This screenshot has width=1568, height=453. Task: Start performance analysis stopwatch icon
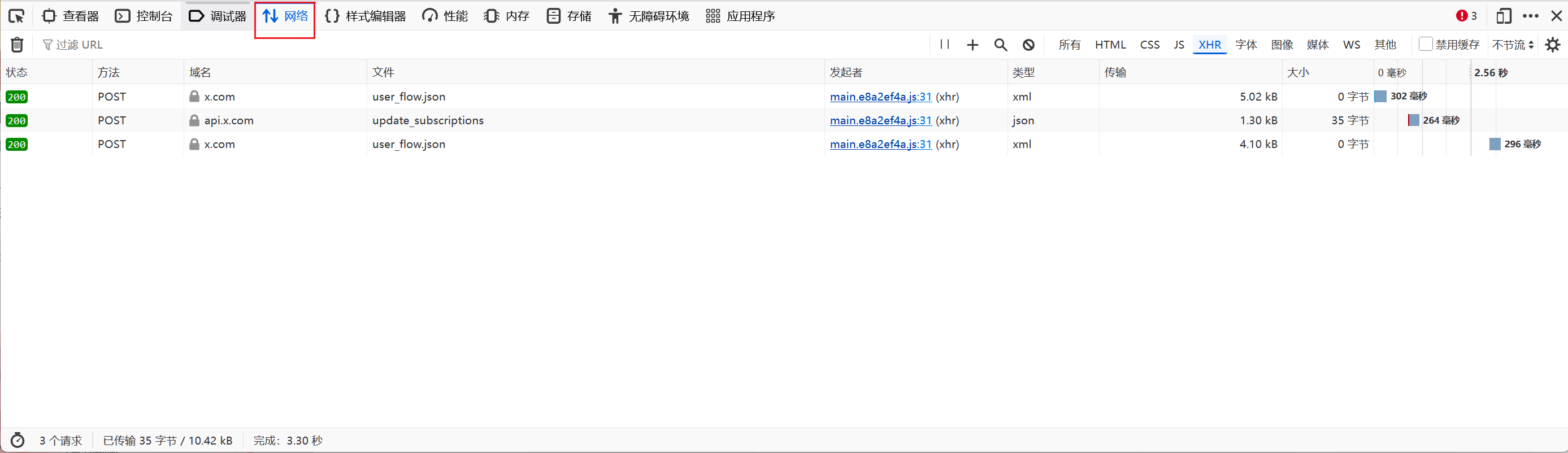(x=17, y=440)
